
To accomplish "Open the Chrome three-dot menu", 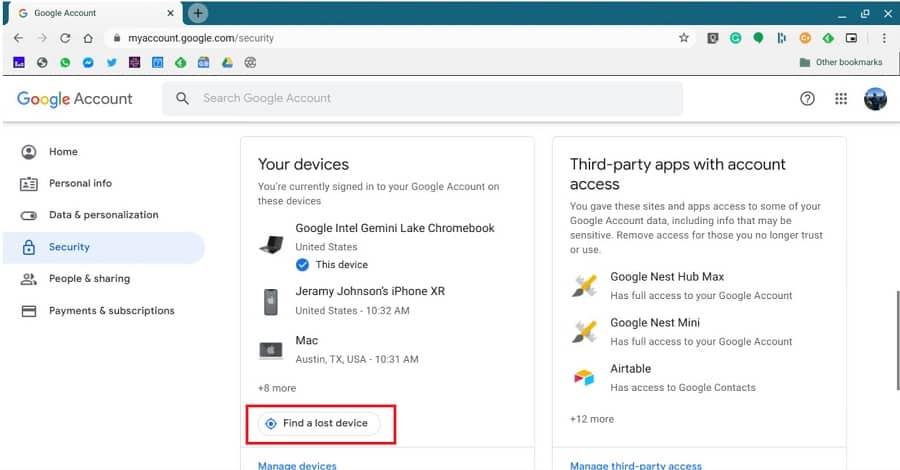I will point(884,38).
